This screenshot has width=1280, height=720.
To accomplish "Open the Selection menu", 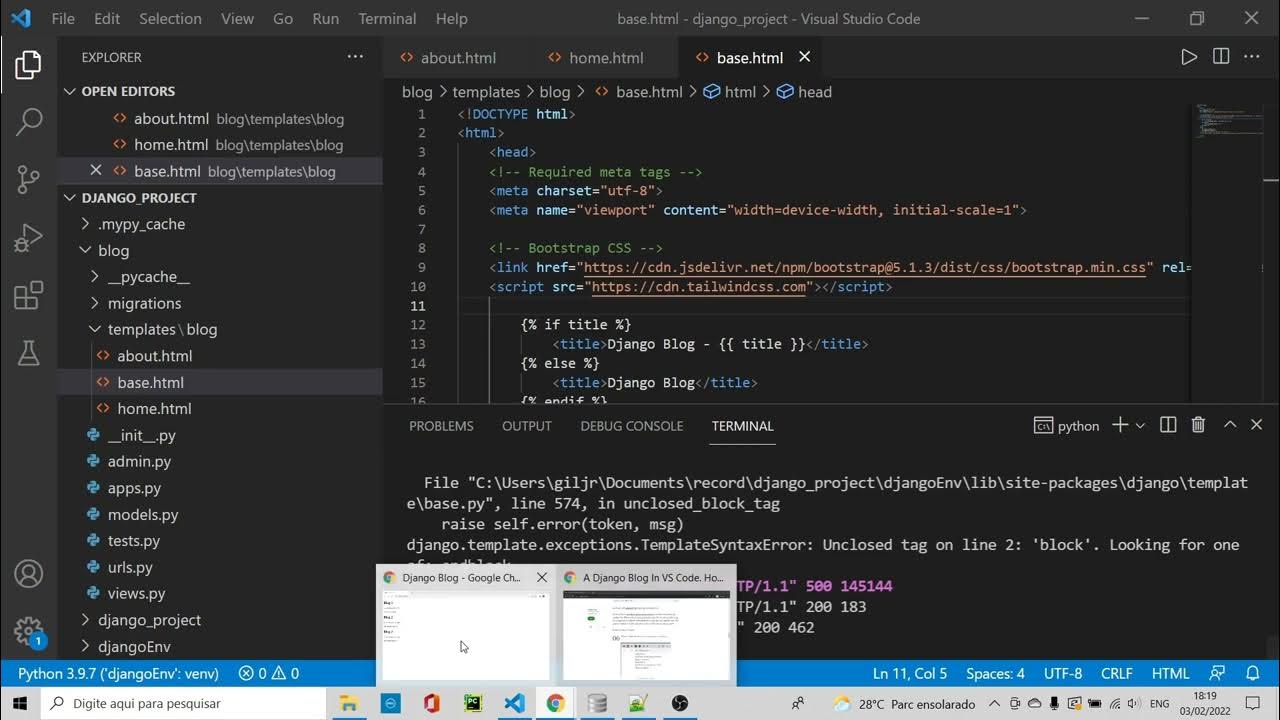I will point(170,18).
